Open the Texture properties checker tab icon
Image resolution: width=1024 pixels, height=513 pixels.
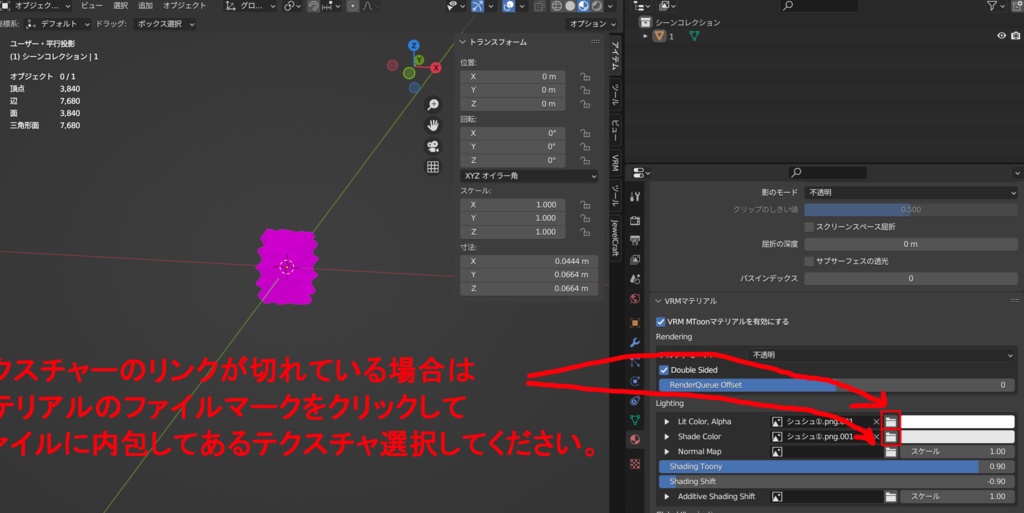click(635, 464)
